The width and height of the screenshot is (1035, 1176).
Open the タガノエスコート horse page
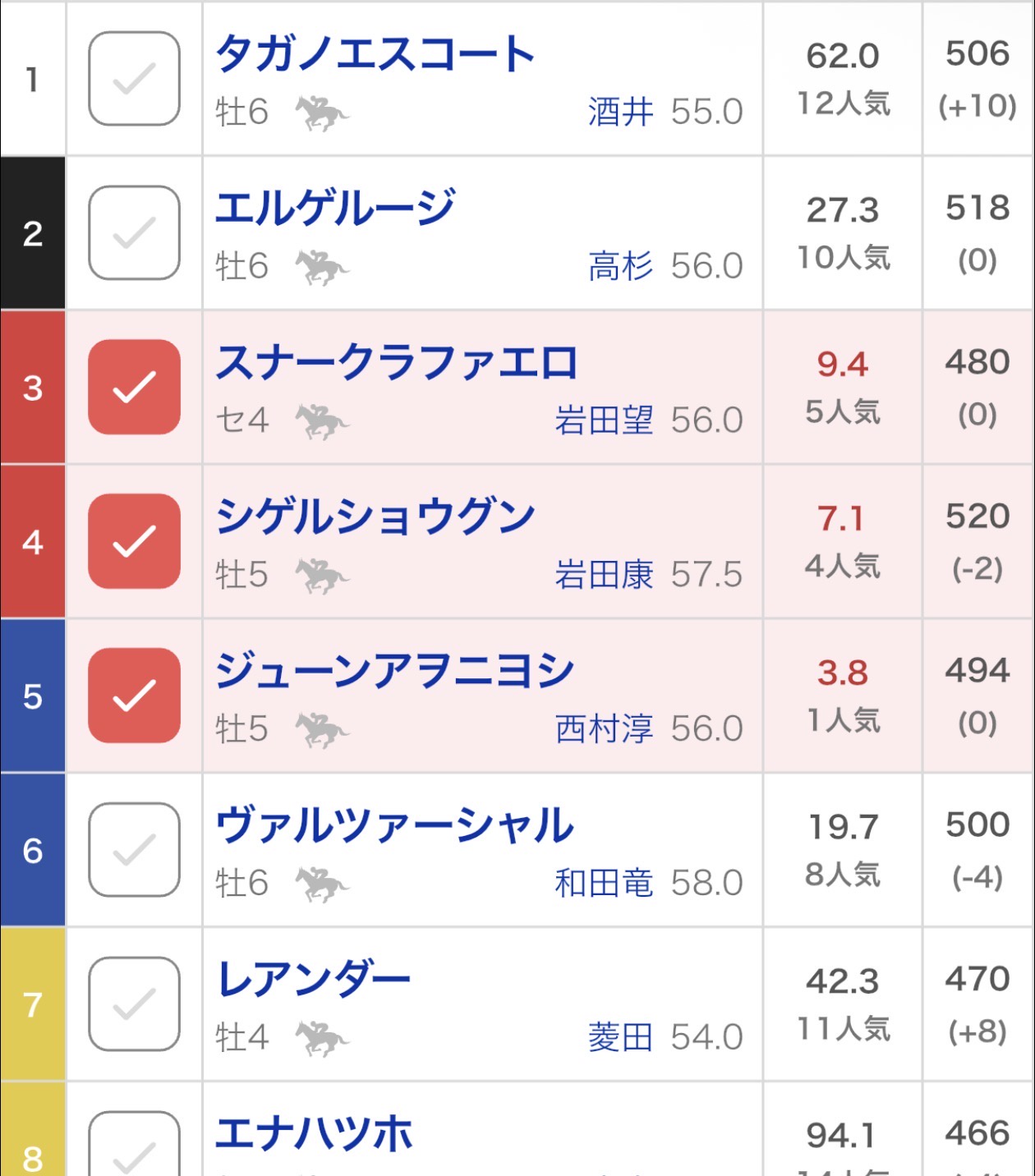coord(375,54)
